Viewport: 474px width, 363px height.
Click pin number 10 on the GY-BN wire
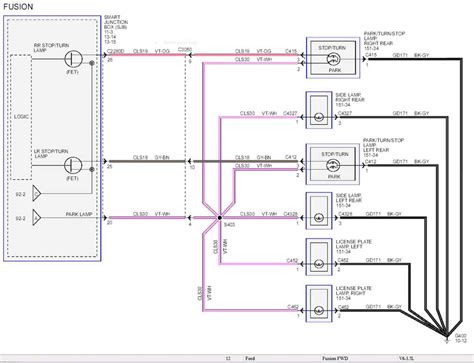pyautogui.click(x=192, y=168)
